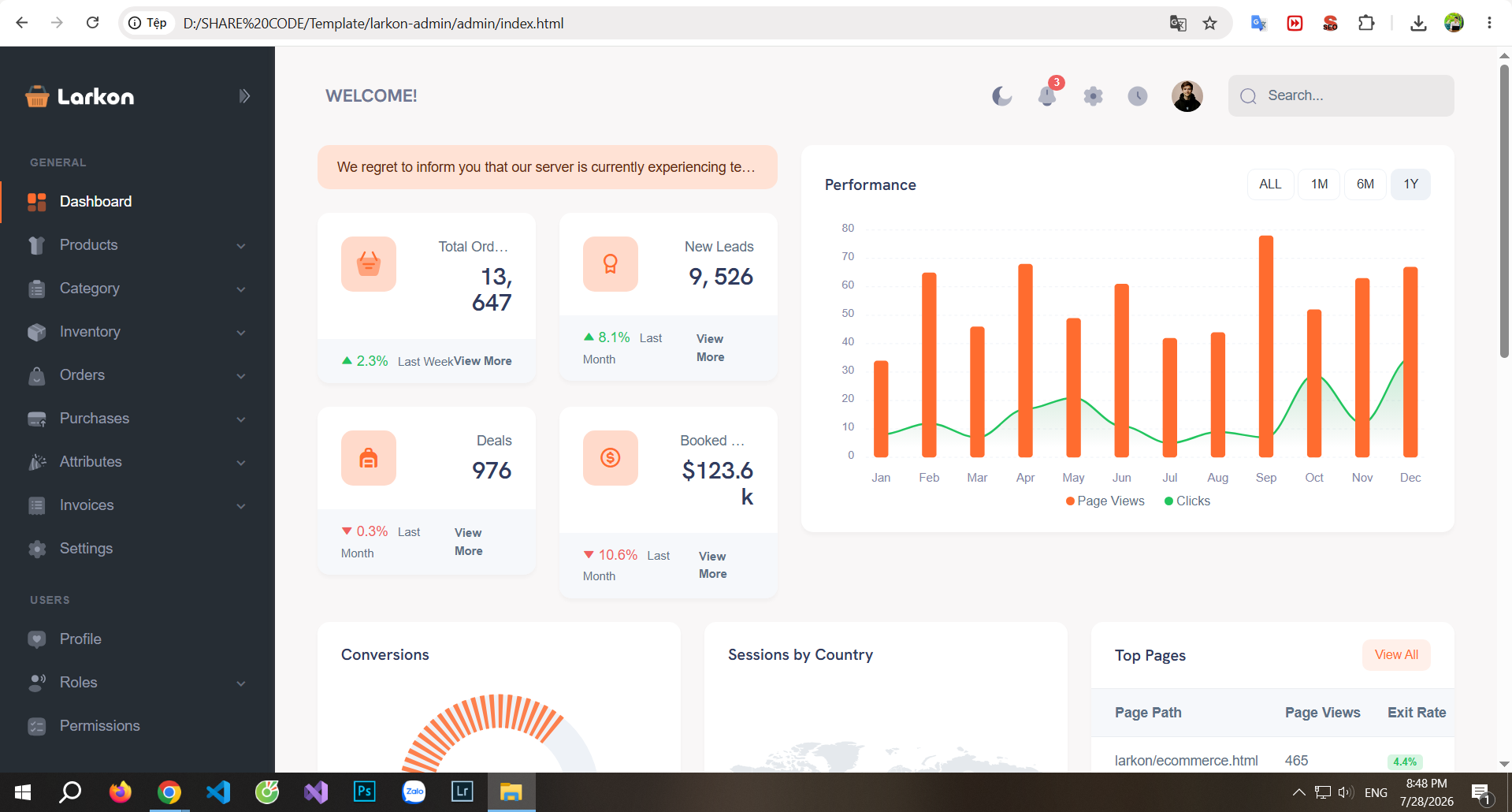Click the search magnifier icon
The width and height of the screenshot is (1512, 812).
pos(1248,96)
